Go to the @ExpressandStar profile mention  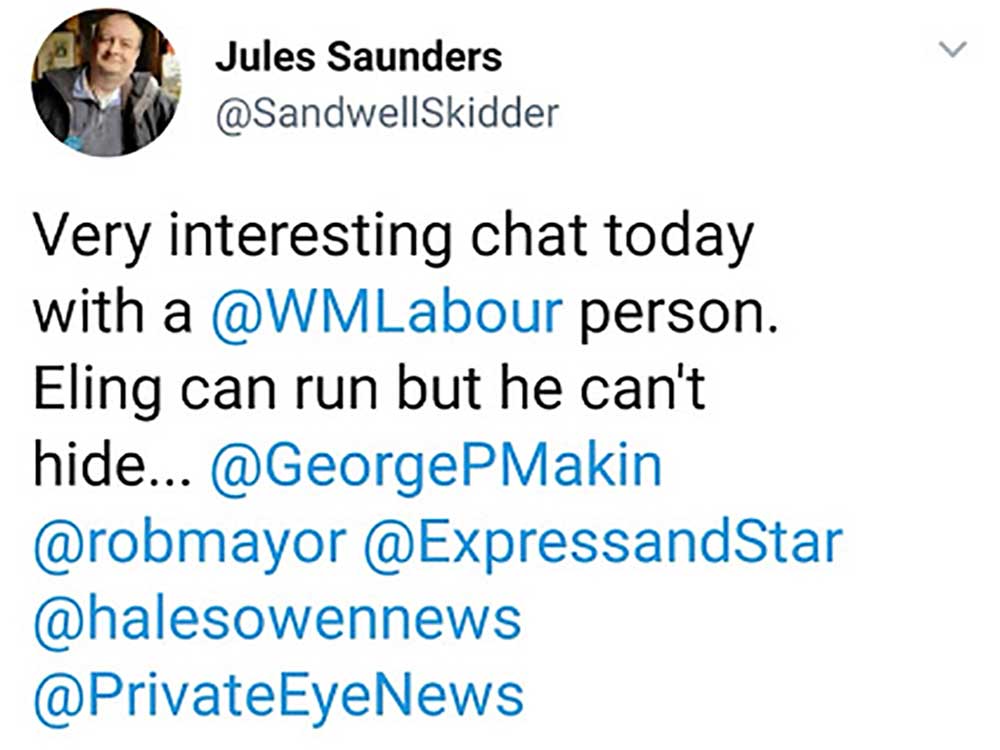[x=605, y=543]
